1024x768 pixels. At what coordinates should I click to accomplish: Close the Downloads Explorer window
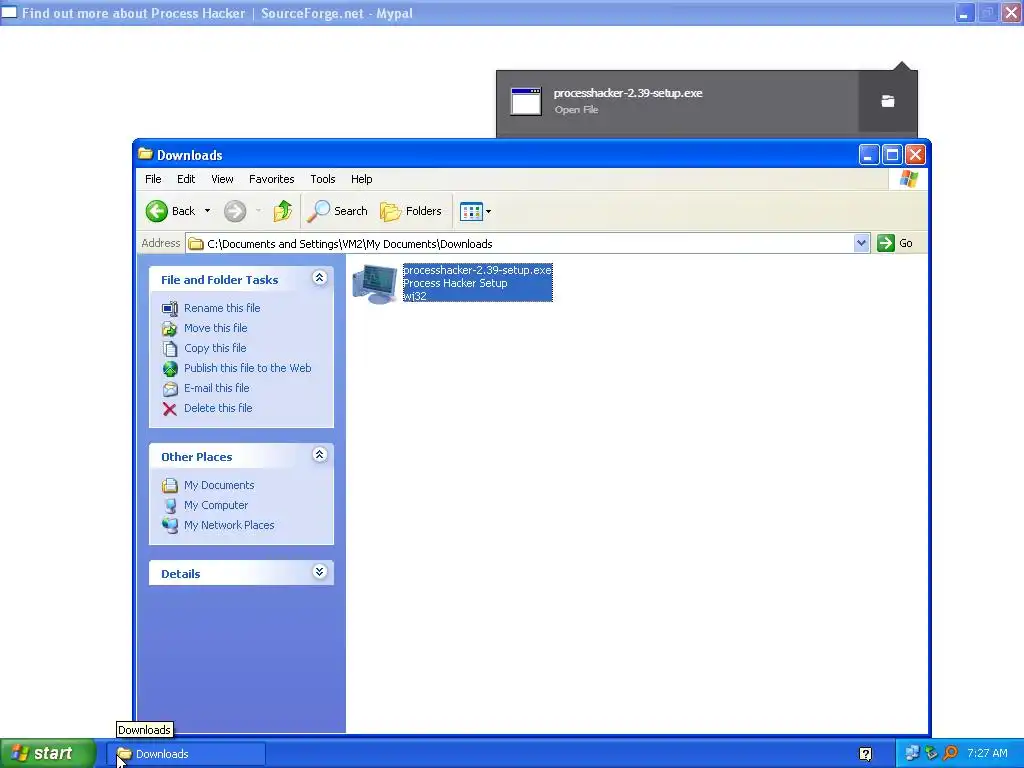[916, 155]
